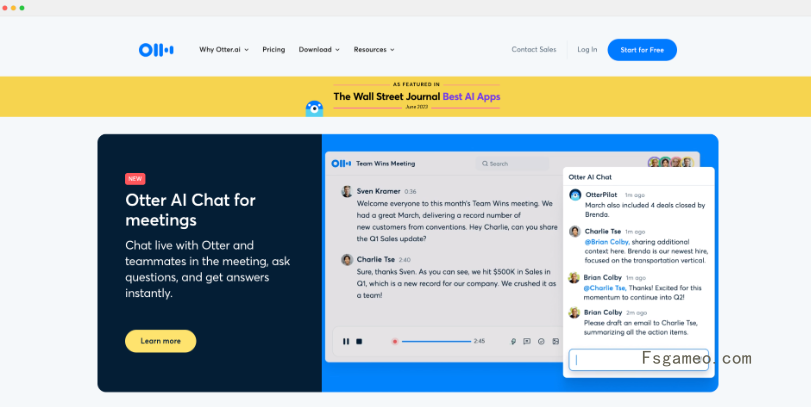Click Charlie Tse's avatar in chat panel
Viewport: 811px width, 407px height.
pos(575,231)
